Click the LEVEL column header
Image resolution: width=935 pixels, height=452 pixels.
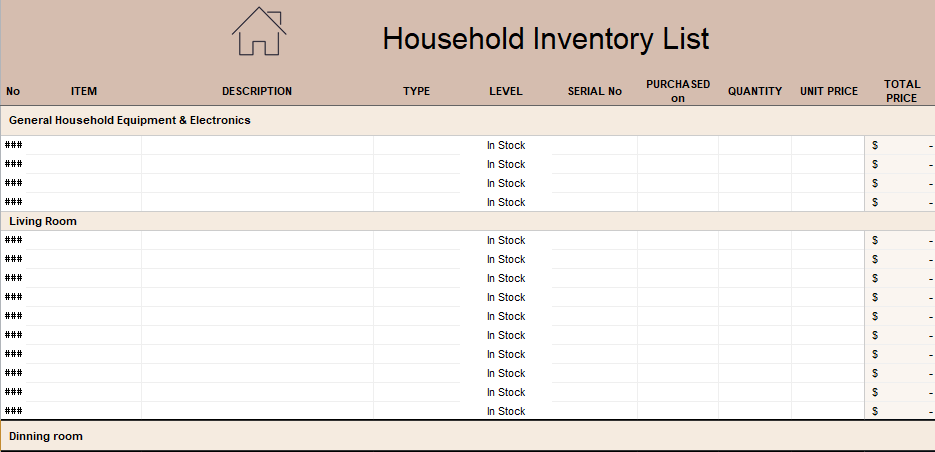(505, 91)
